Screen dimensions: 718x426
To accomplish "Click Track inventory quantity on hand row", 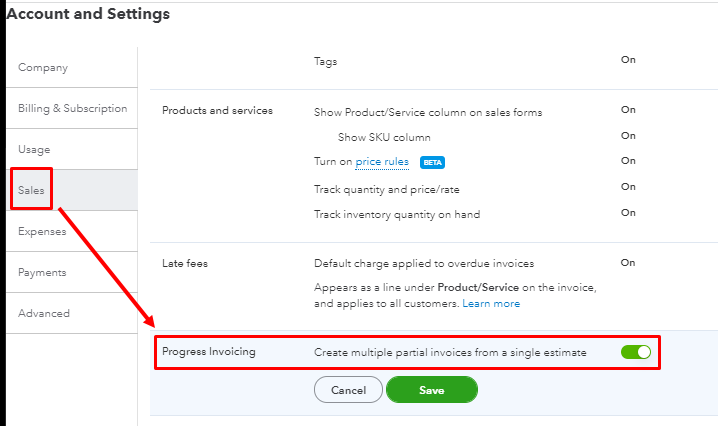I will coord(397,214).
